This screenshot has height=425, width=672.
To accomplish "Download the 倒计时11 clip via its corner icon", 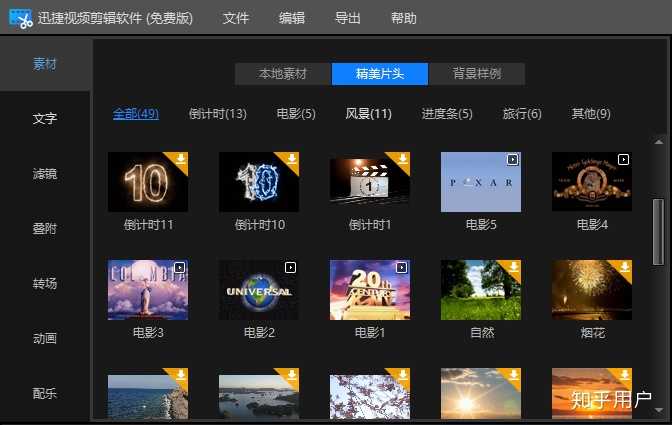I will click(x=180, y=159).
